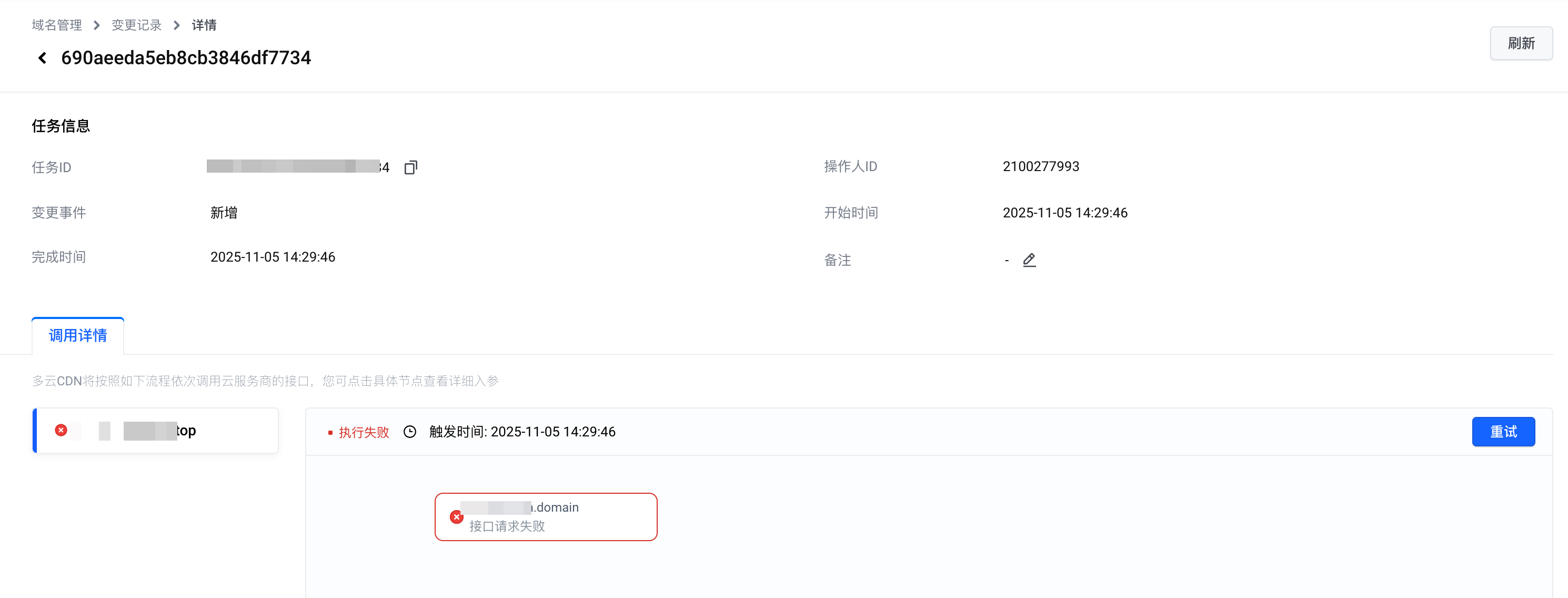Click the back arrow beside task title

pyautogui.click(x=42, y=58)
